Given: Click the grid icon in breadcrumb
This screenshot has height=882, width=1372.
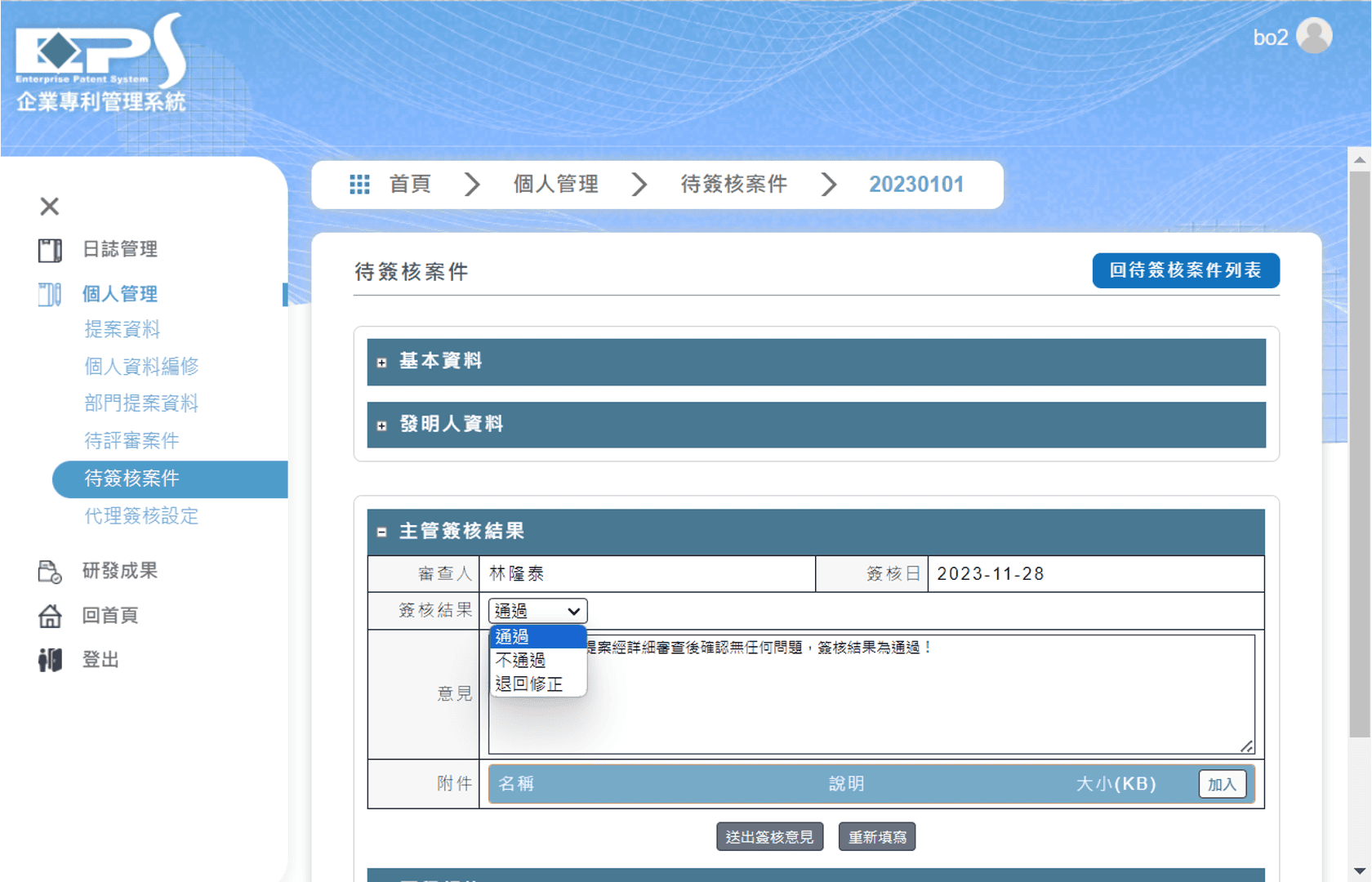Looking at the screenshot, I should (359, 185).
